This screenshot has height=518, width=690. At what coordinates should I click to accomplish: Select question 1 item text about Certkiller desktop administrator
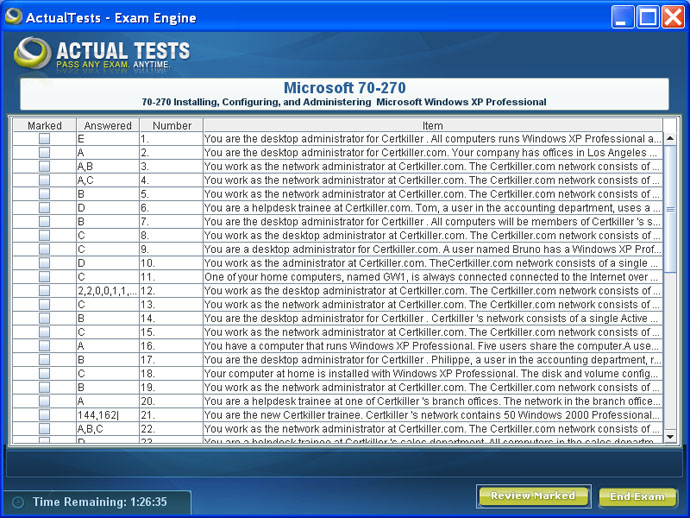(x=433, y=139)
